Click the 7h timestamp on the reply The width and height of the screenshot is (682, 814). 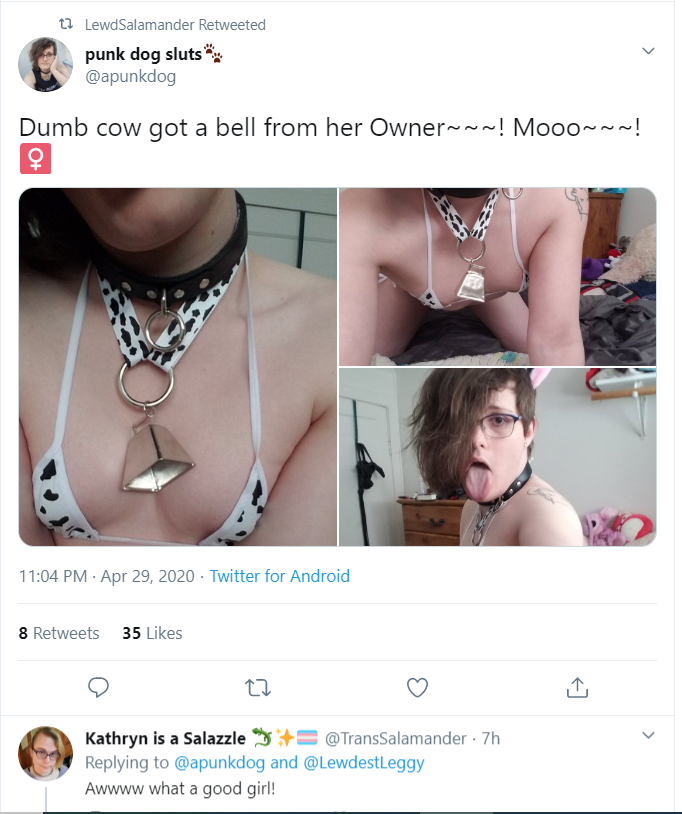[490, 738]
